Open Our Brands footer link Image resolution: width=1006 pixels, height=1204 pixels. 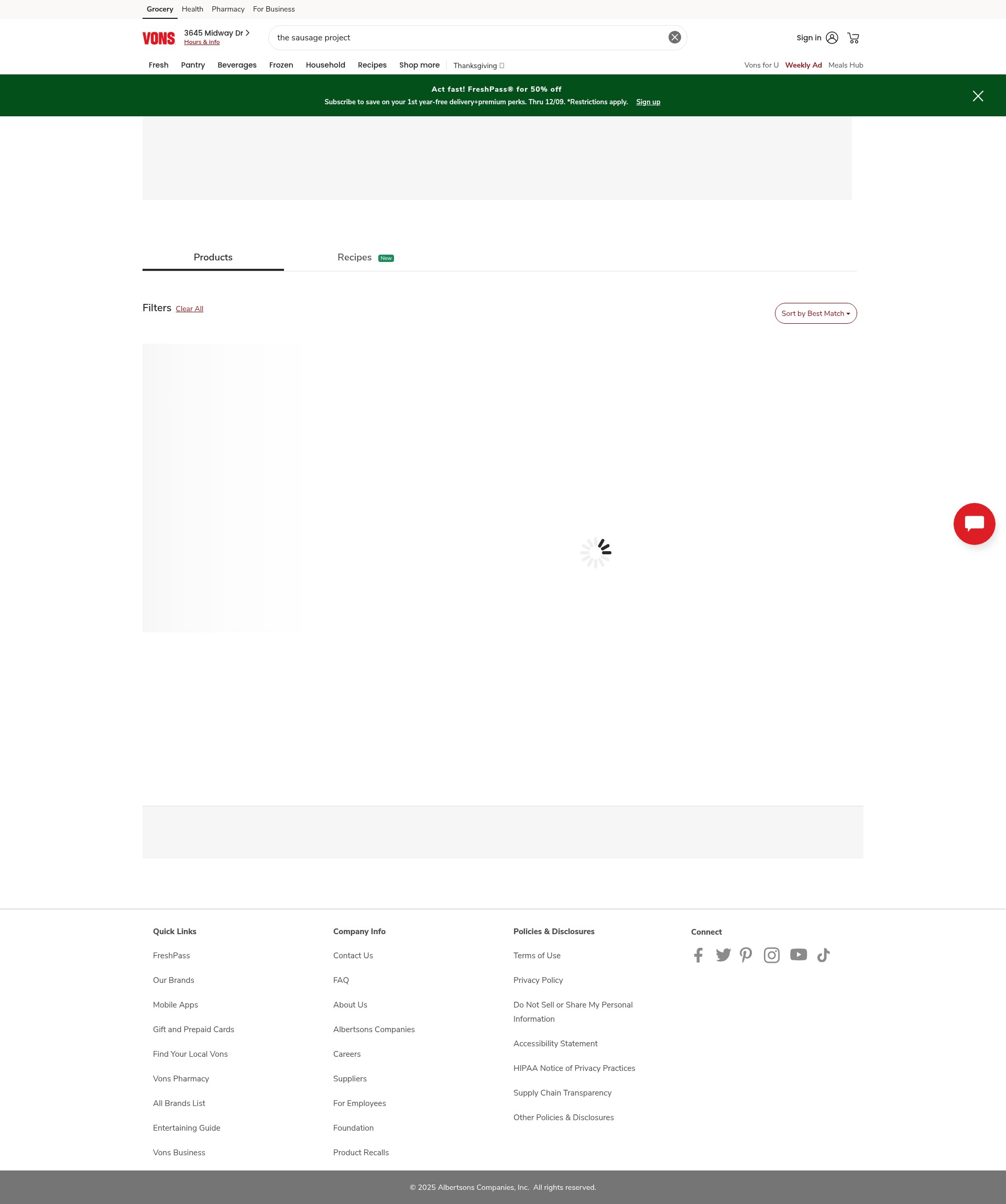coord(173,980)
